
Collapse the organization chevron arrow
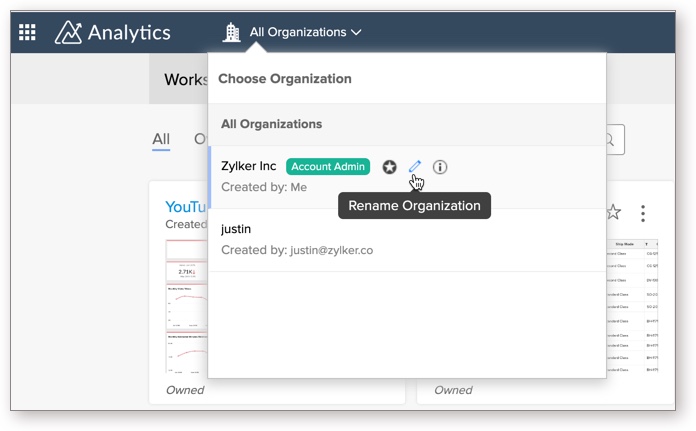[x=356, y=32]
